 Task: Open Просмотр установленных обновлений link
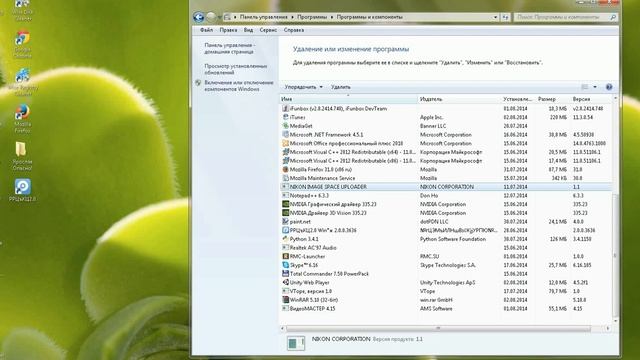236,69
